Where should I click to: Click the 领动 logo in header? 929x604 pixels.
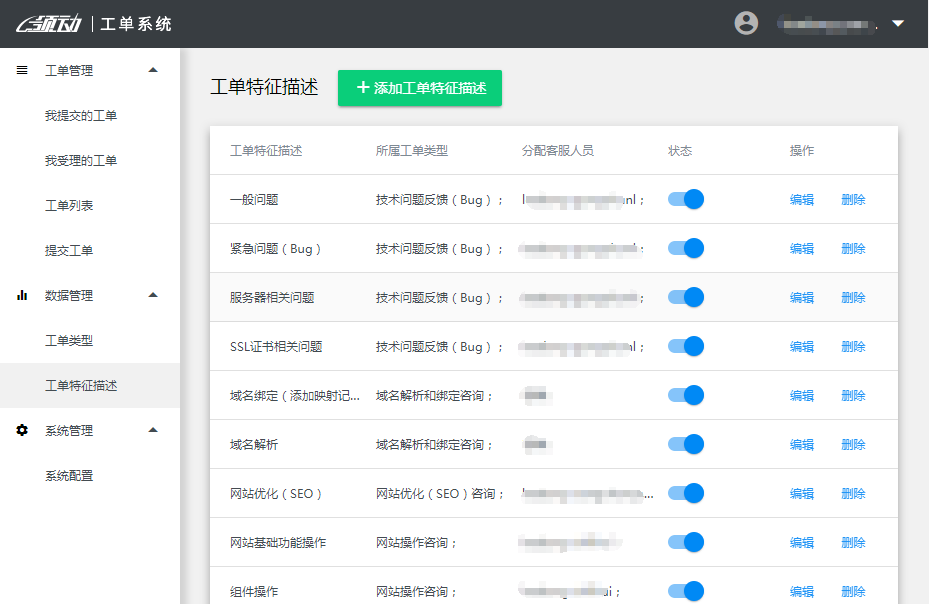[48, 23]
